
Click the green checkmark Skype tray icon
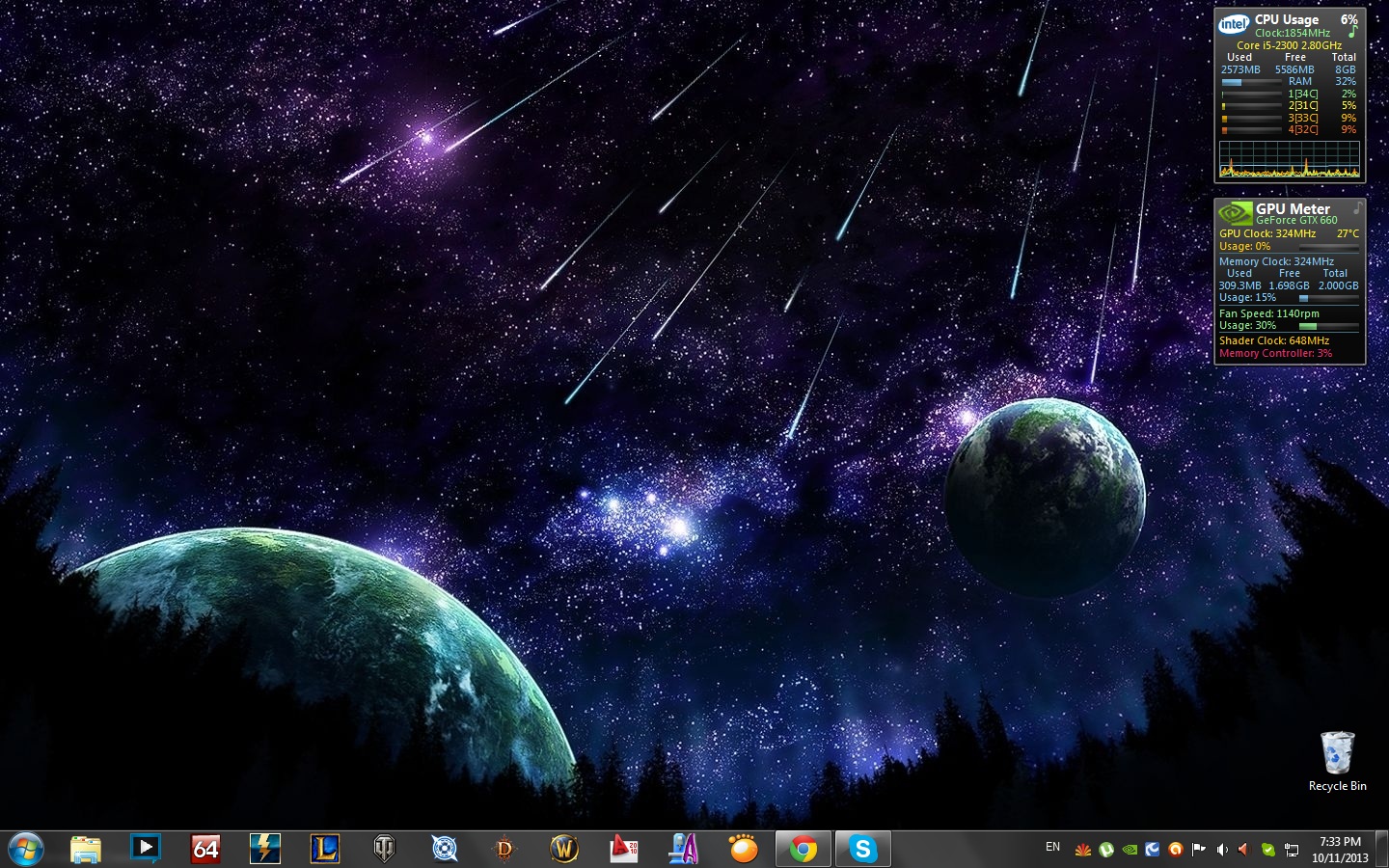pyautogui.click(x=1268, y=850)
